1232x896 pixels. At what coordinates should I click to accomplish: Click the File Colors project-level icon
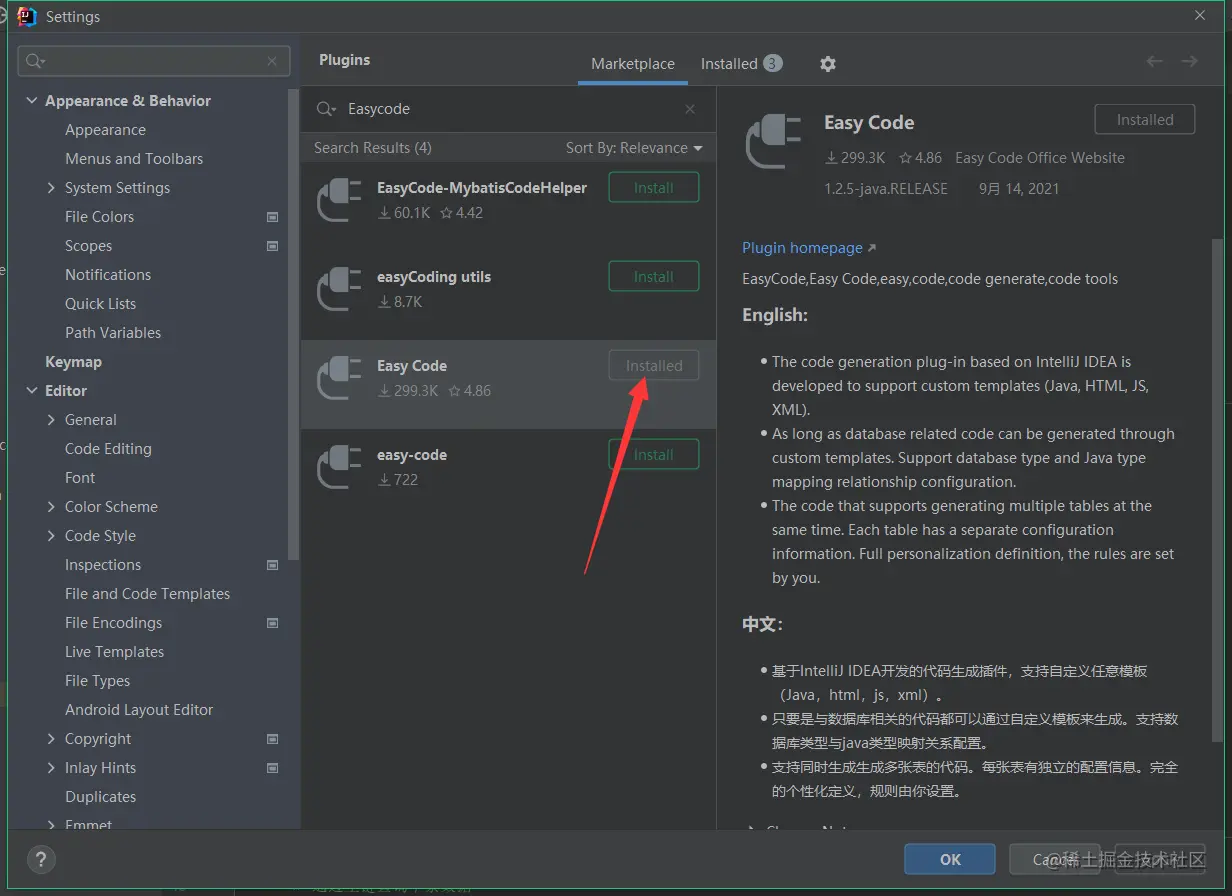tap(273, 217)
